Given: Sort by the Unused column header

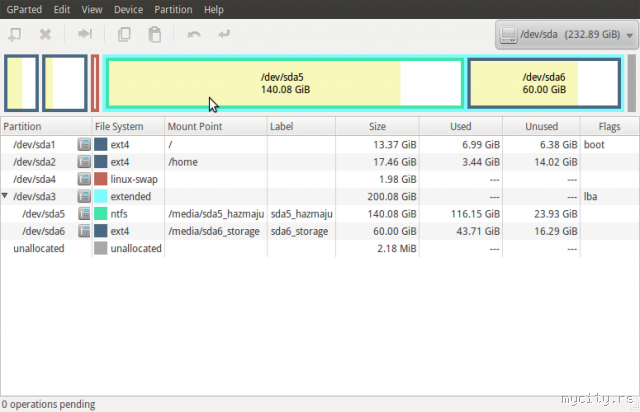Looking at the screenshot, I should coord(541,127).
